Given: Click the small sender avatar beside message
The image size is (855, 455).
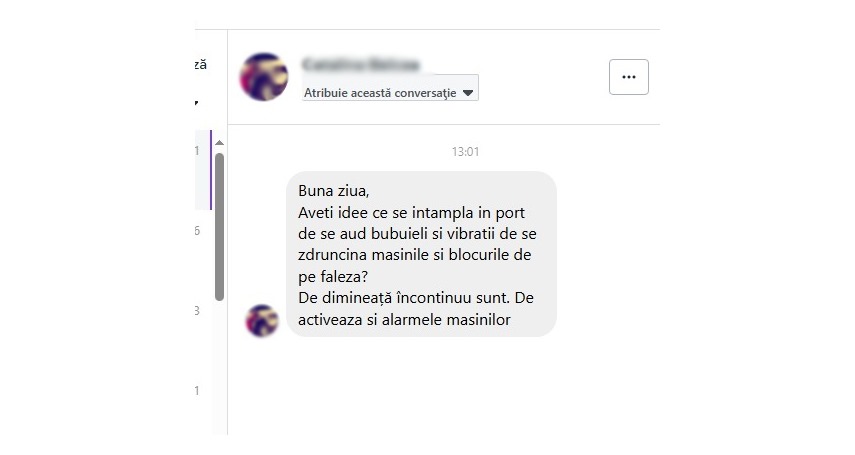Looking at the screenshot, I should (x=262, y=321).
